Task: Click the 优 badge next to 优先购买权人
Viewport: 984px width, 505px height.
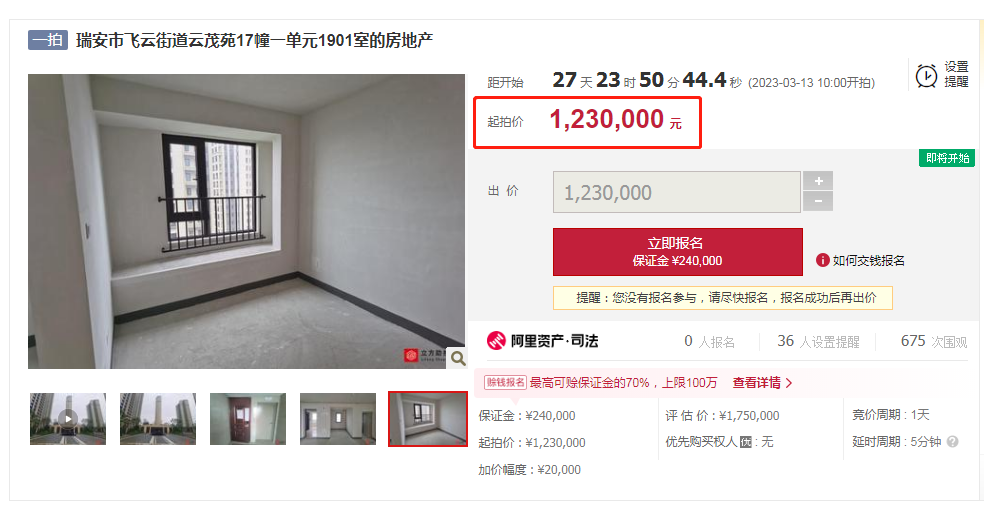Action: click(746, 442)
